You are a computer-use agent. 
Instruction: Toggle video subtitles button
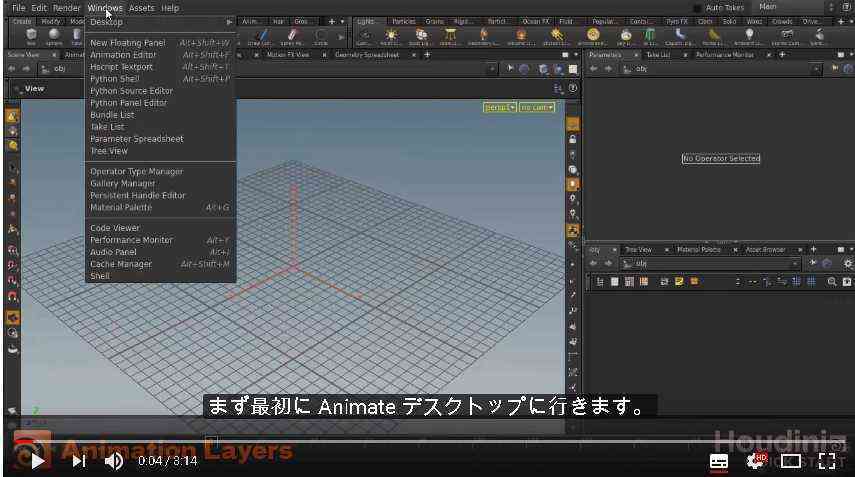pos(719,462)
